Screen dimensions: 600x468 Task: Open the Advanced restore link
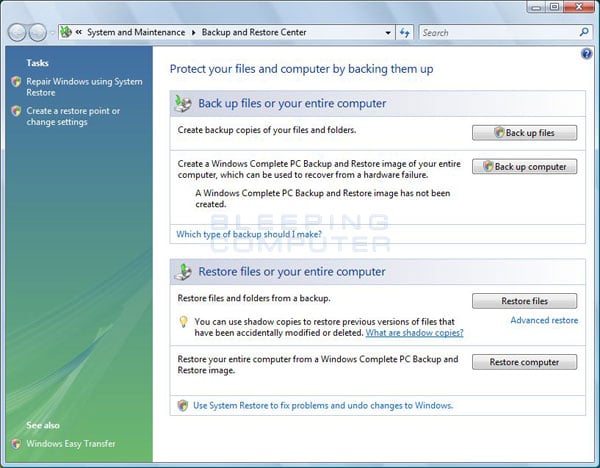click(x=544, y=320)
